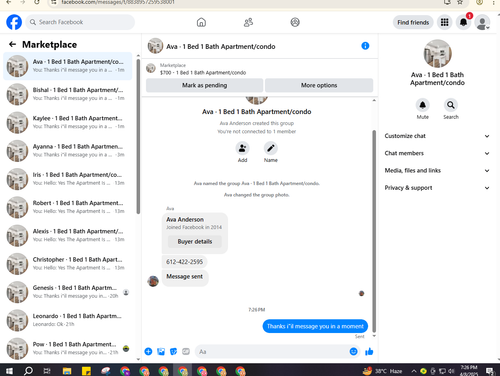Open Facebook home via logo

click(x=14, y=22)
